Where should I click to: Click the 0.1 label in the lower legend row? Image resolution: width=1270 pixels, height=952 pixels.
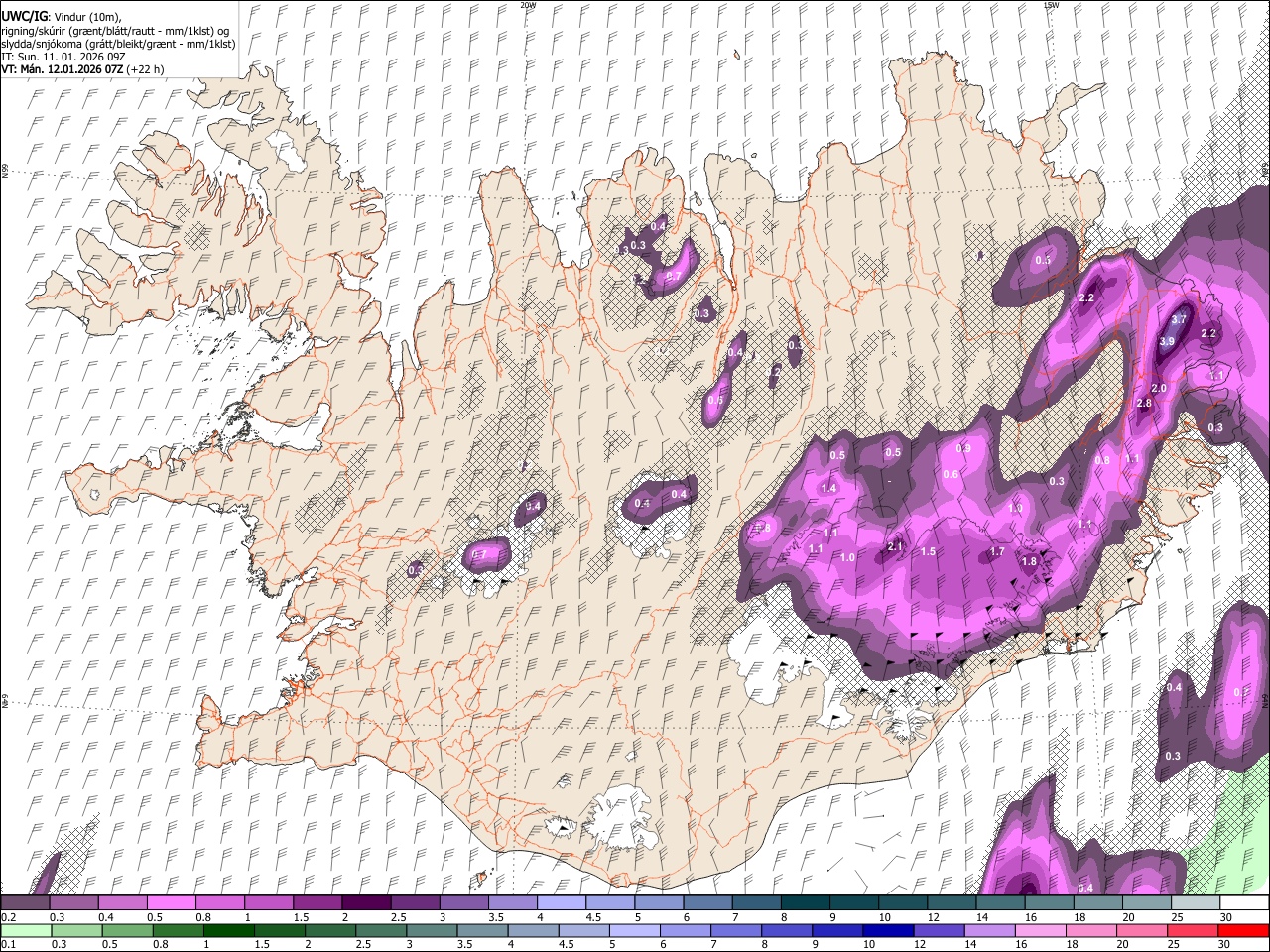(8, 945)
